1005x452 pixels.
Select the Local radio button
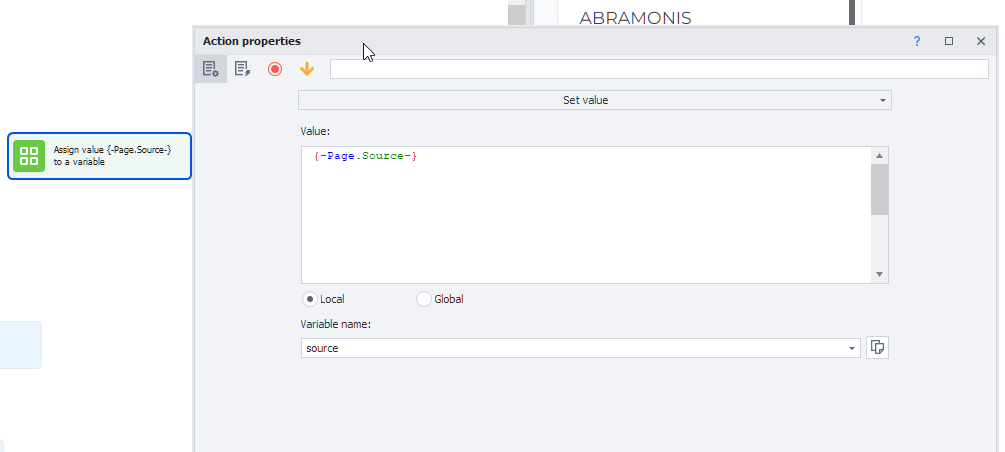[310, 299]
